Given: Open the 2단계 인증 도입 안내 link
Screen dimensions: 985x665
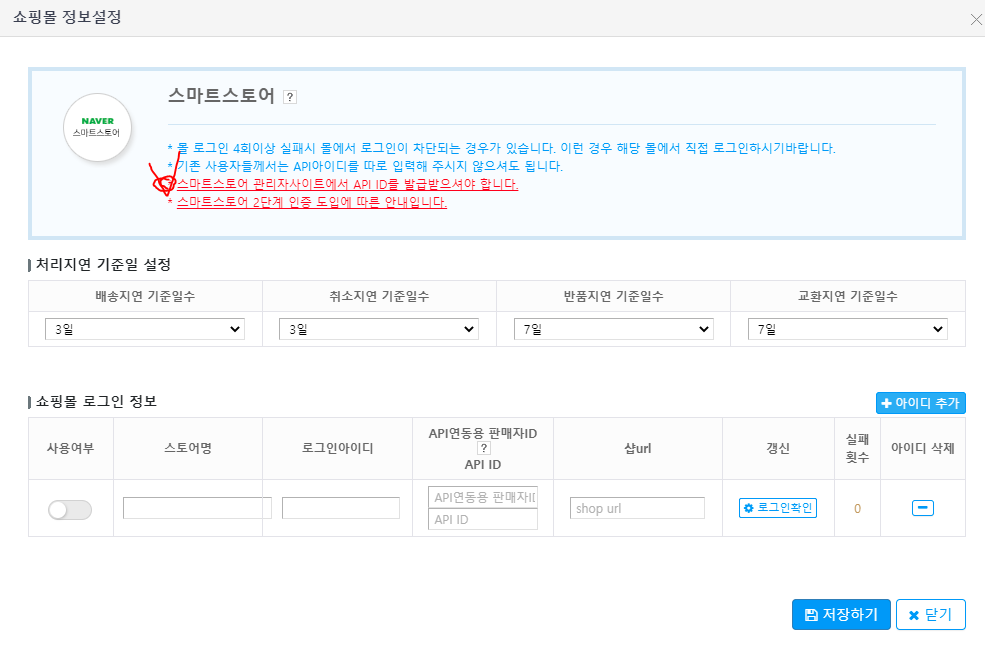Looking at the screenshot, I should [312, 202].
